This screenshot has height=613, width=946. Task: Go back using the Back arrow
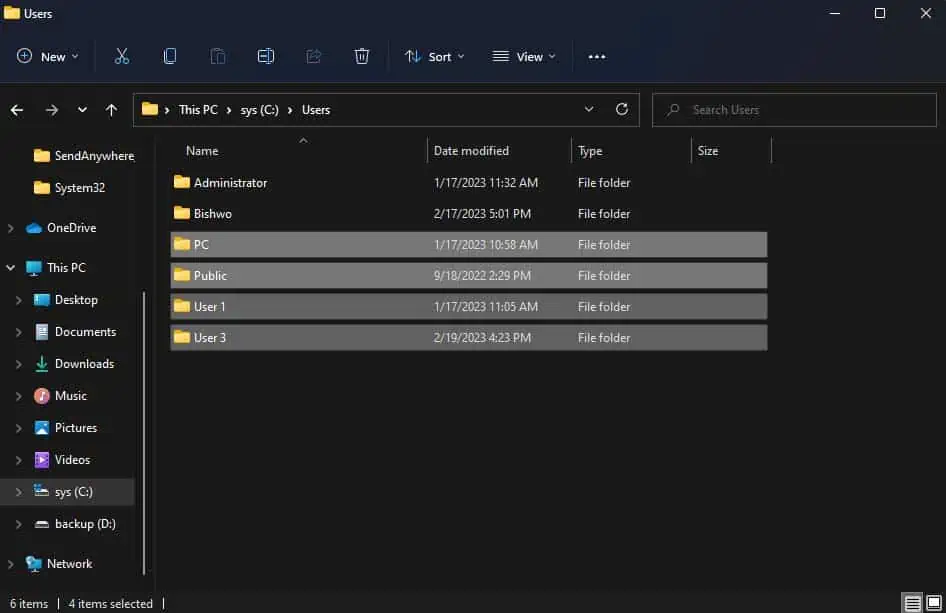(x=17, y=110)
